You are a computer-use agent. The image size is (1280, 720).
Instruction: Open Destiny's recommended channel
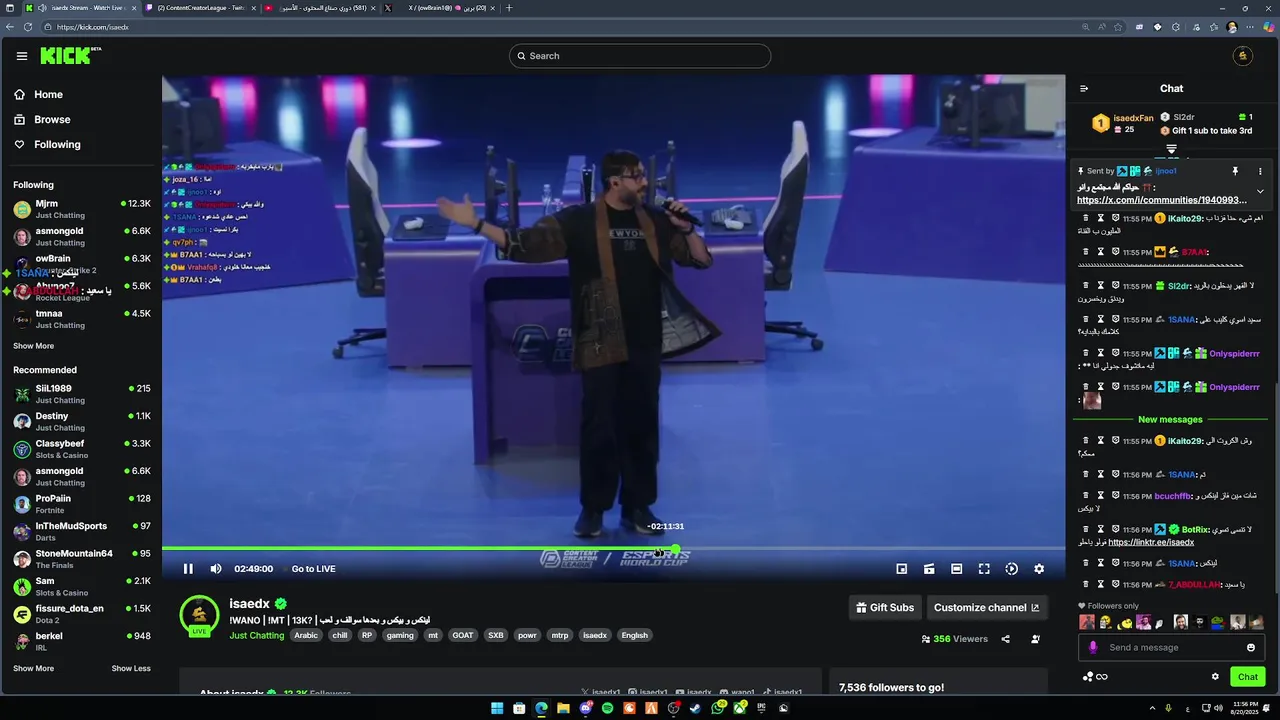pyautogui.click(x=82, y=421)
